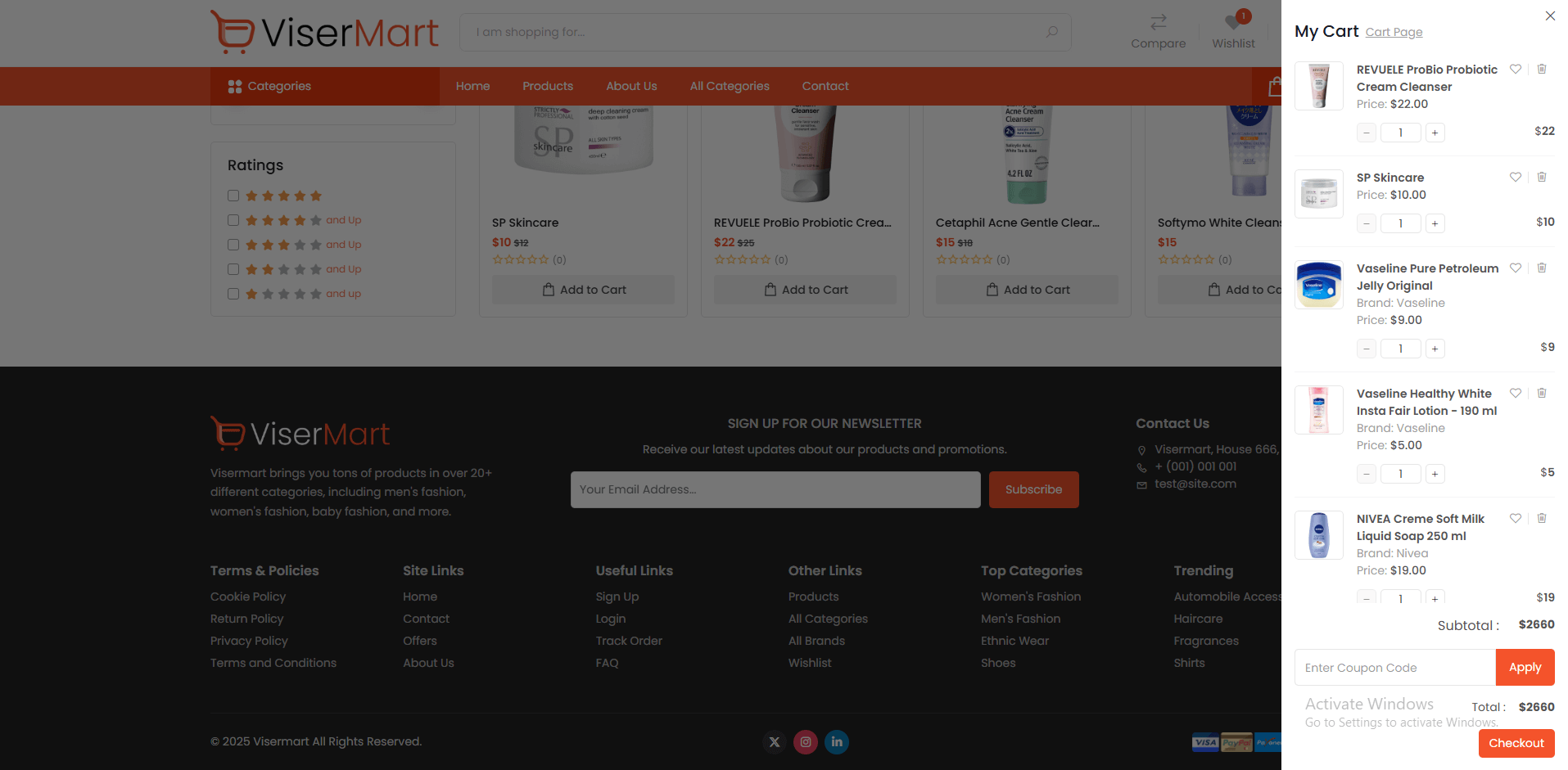This screenshot has width=1568, height=770.
Task: Open the About Us menu item
Action: (x=631, y=86)
